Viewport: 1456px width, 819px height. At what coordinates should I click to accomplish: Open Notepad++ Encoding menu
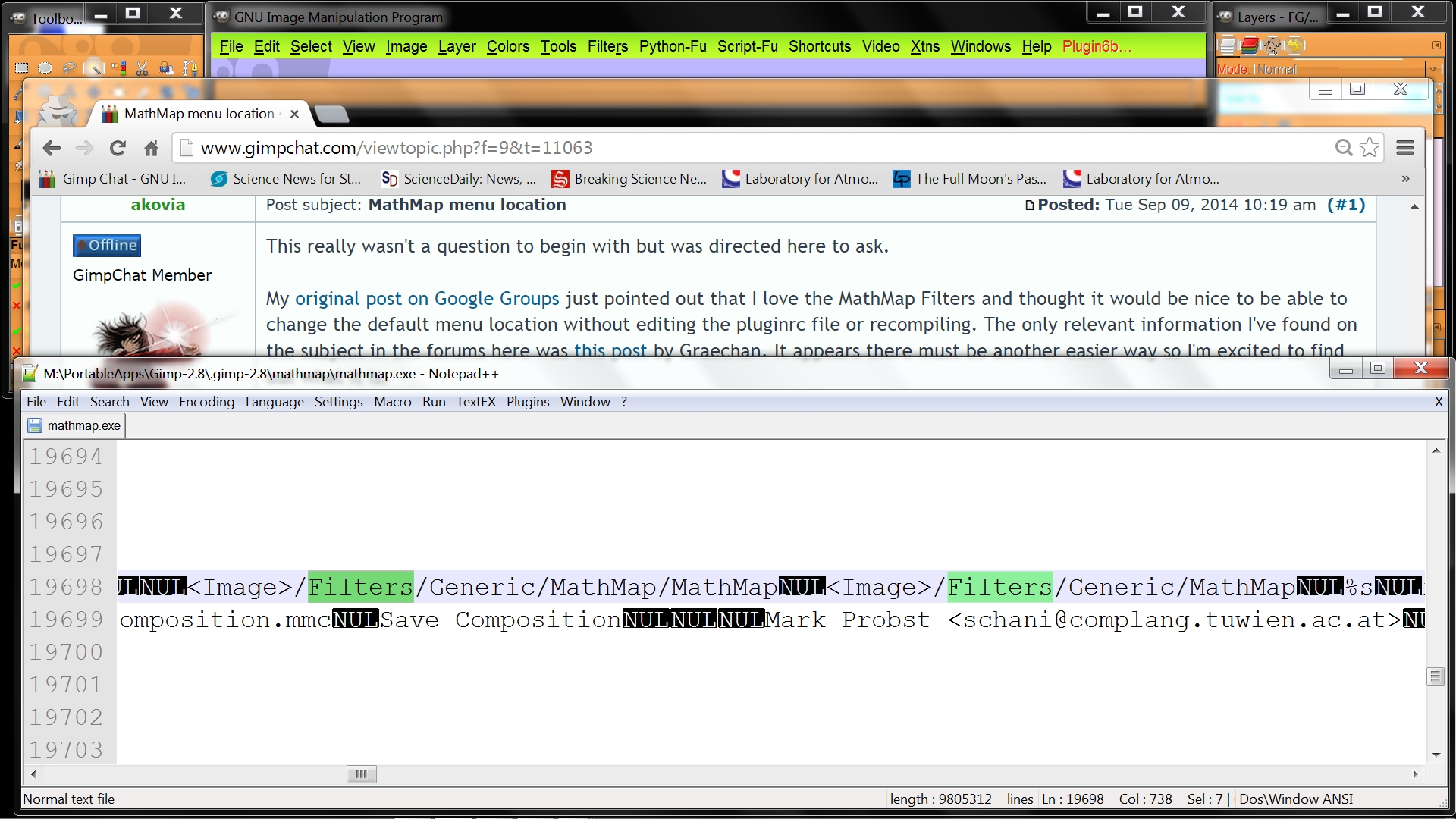tap(207, 402)
